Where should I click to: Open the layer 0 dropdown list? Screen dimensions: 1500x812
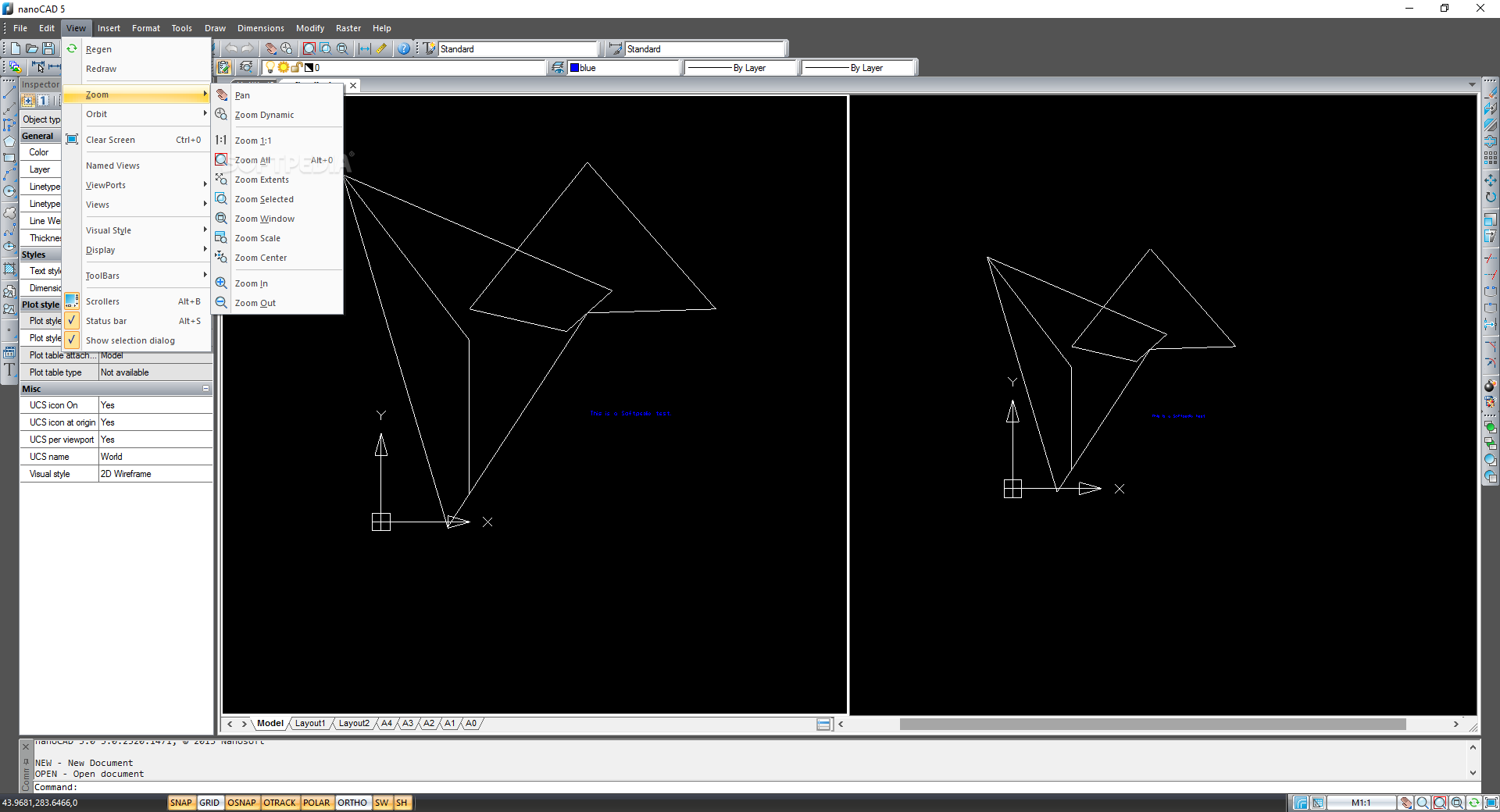tap(405, 68)
